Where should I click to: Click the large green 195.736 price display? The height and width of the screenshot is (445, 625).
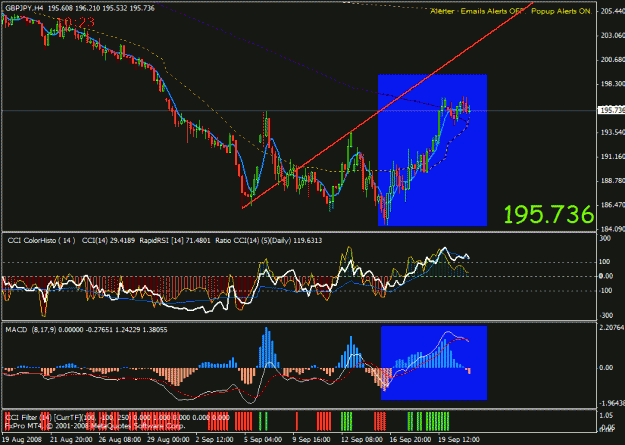(548, 215)
